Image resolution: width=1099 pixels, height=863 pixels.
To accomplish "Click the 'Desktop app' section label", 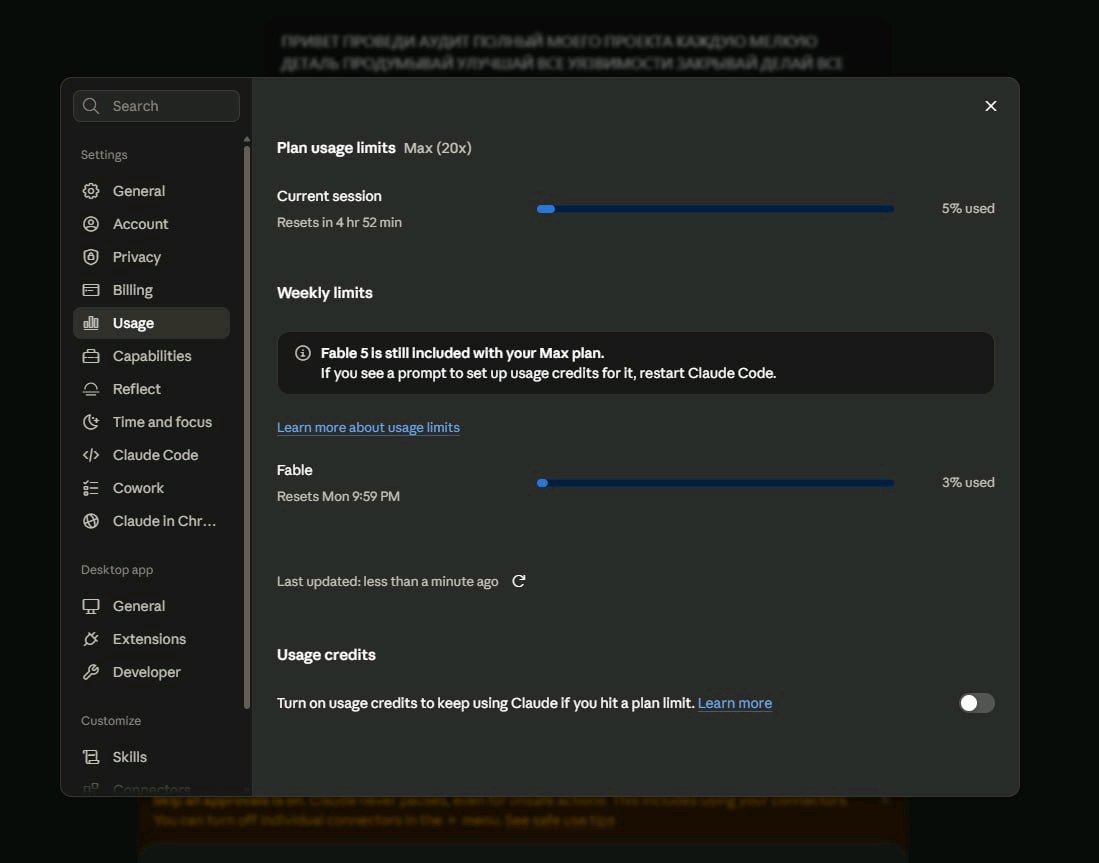I will coord(116,570).
